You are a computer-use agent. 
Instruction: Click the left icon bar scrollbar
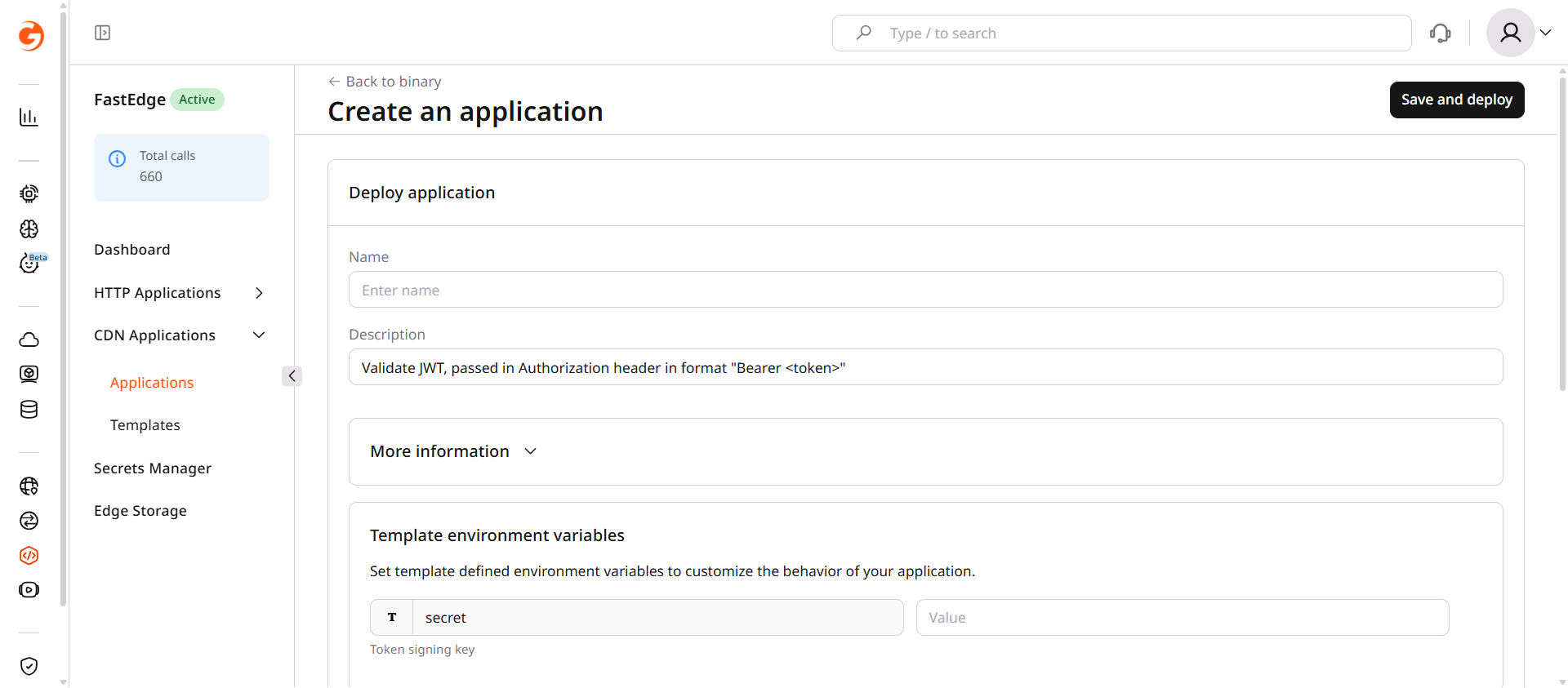coord(64,310)
